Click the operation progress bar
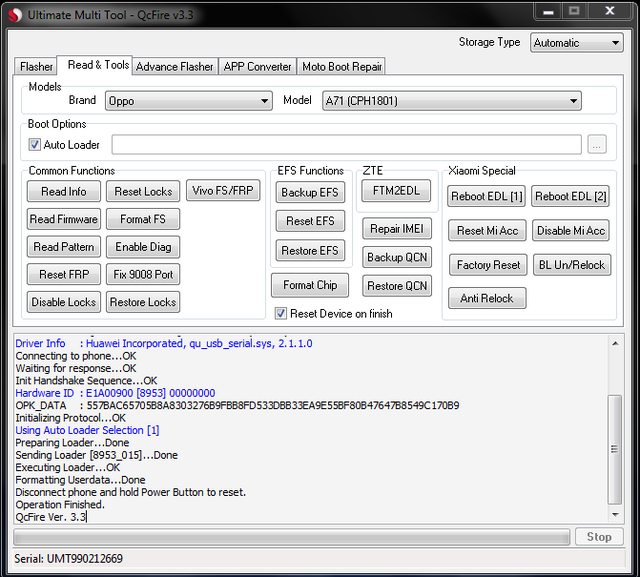This screenshot has width=640, height=577. [x=291, y=537]
